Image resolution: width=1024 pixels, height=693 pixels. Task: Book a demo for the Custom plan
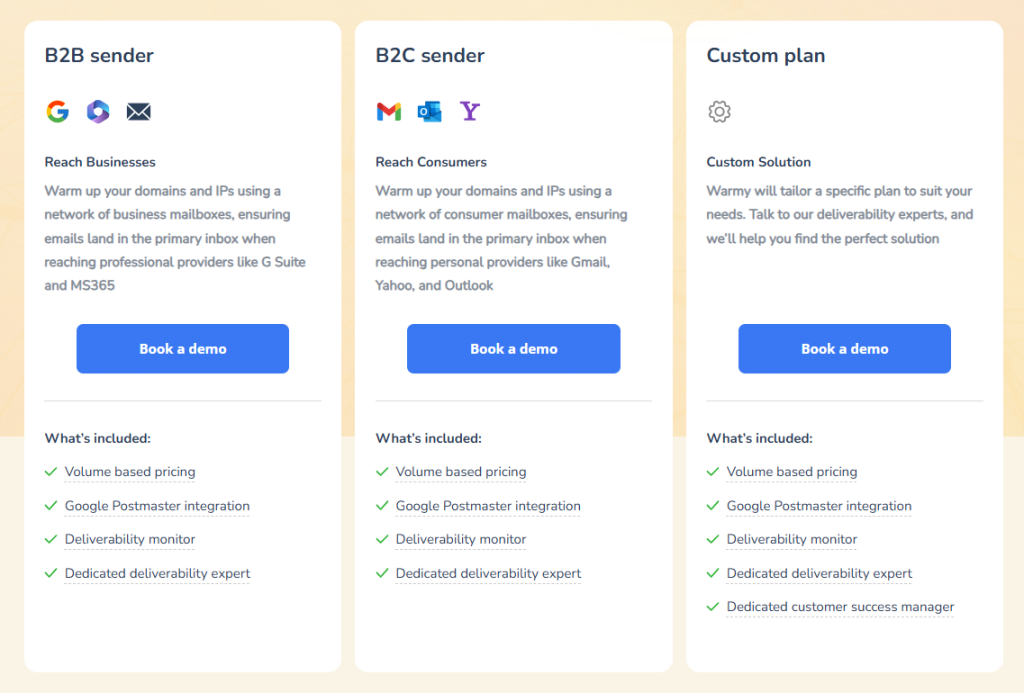tap(844, 348)
